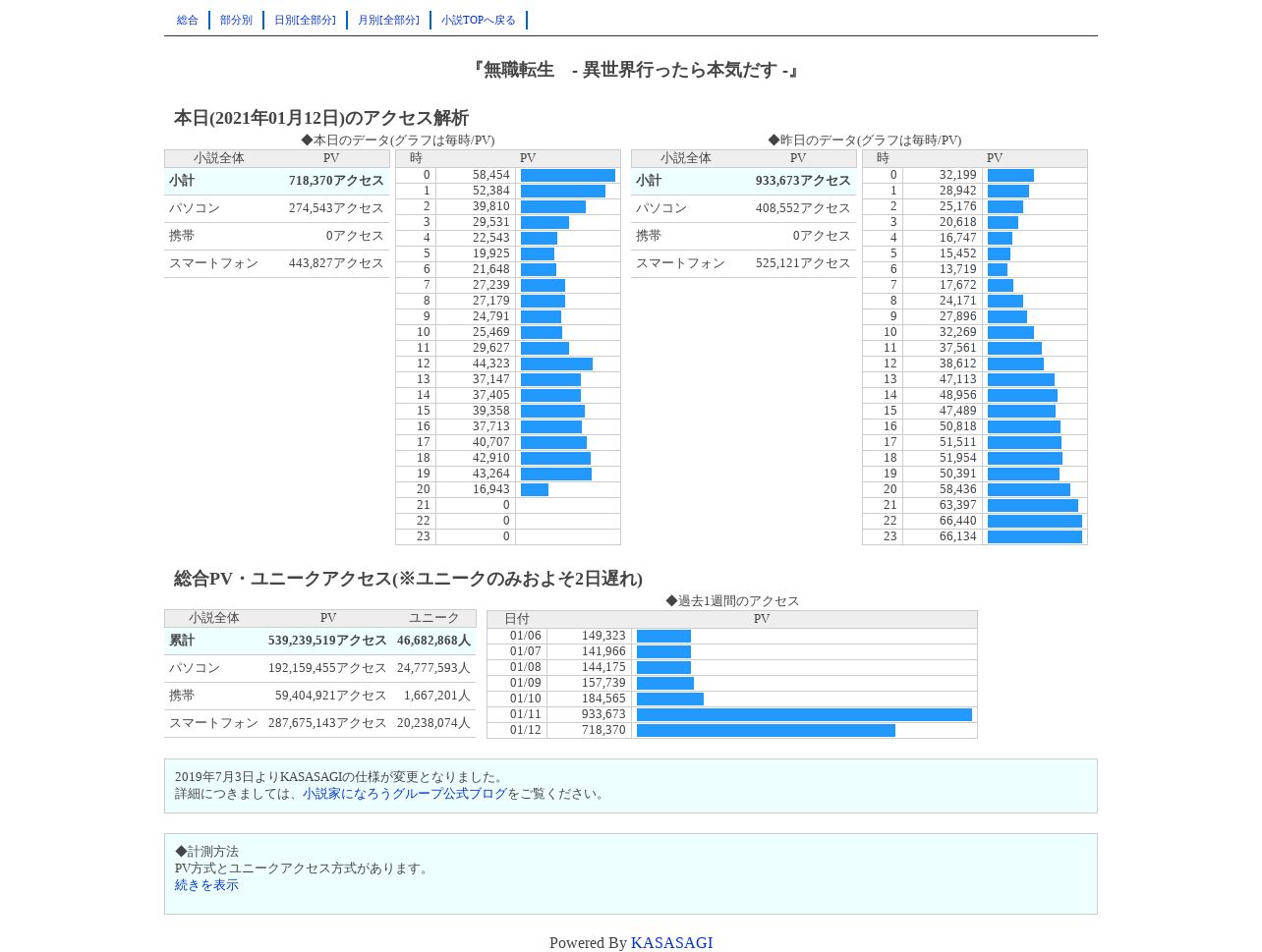Screen dimensions: 1262x952
Task: Click cumulative unique count 46,682,868人
Action: [433, 641]
